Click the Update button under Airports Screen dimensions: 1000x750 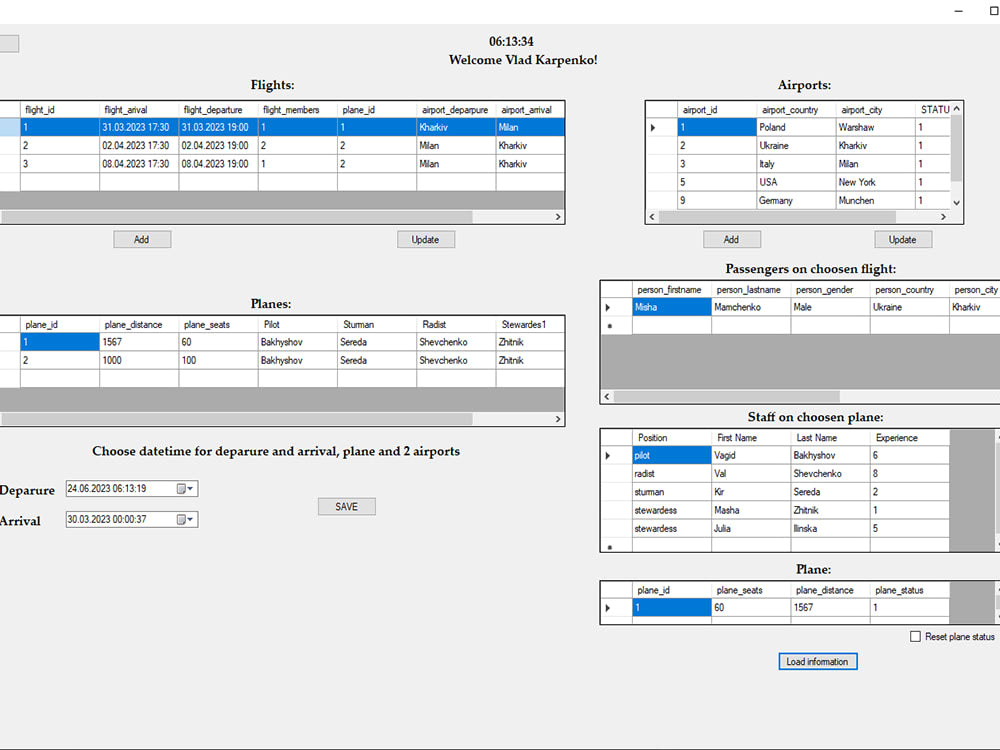click(902, 239)
